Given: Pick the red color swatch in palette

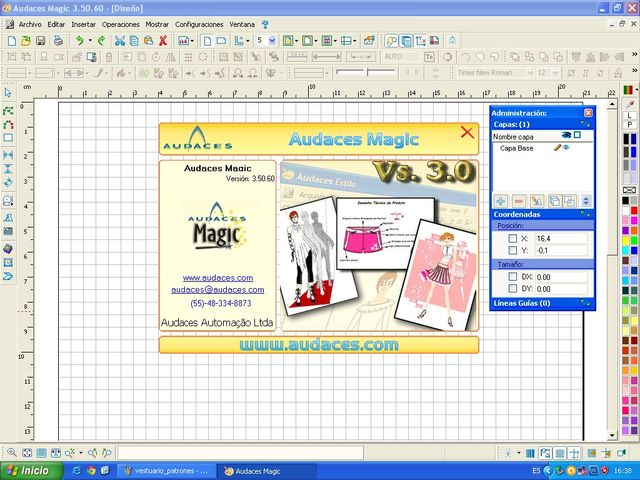Looking at the screenshot, I should pos(633,211).
